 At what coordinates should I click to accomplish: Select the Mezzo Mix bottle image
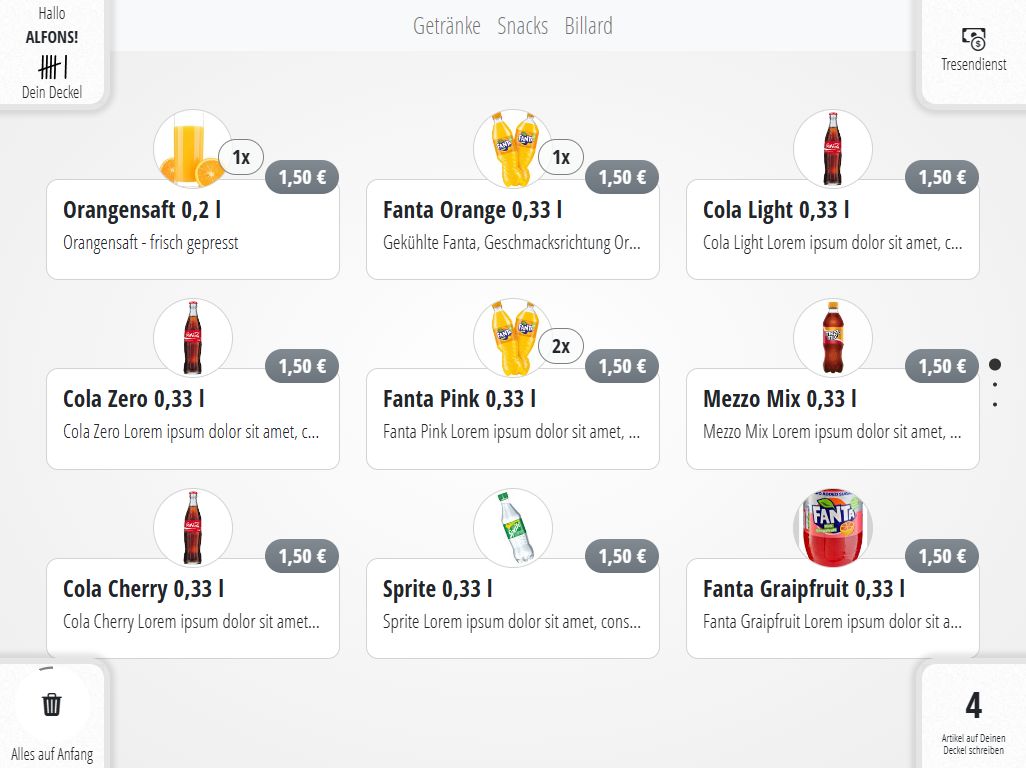pyautogui.click(x=832, y=337)
